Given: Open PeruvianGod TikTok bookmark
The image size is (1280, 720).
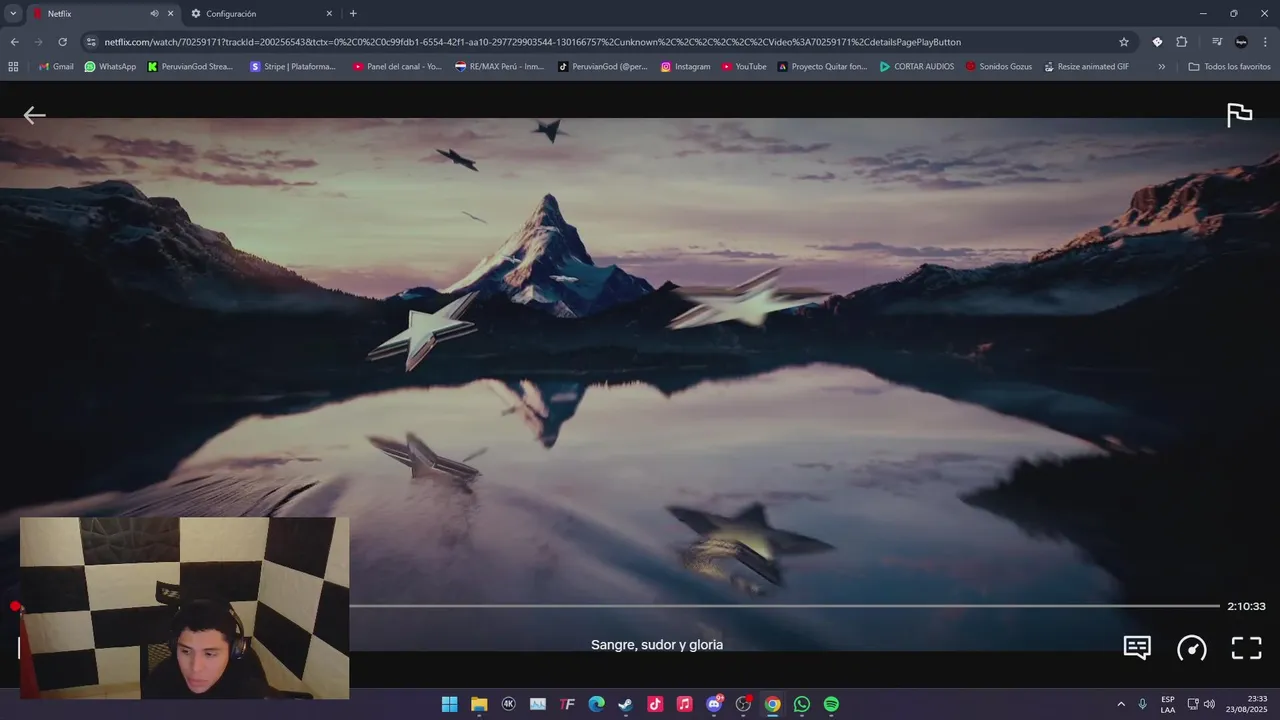Looking at the screenshot, I should [x=603, y=67].
